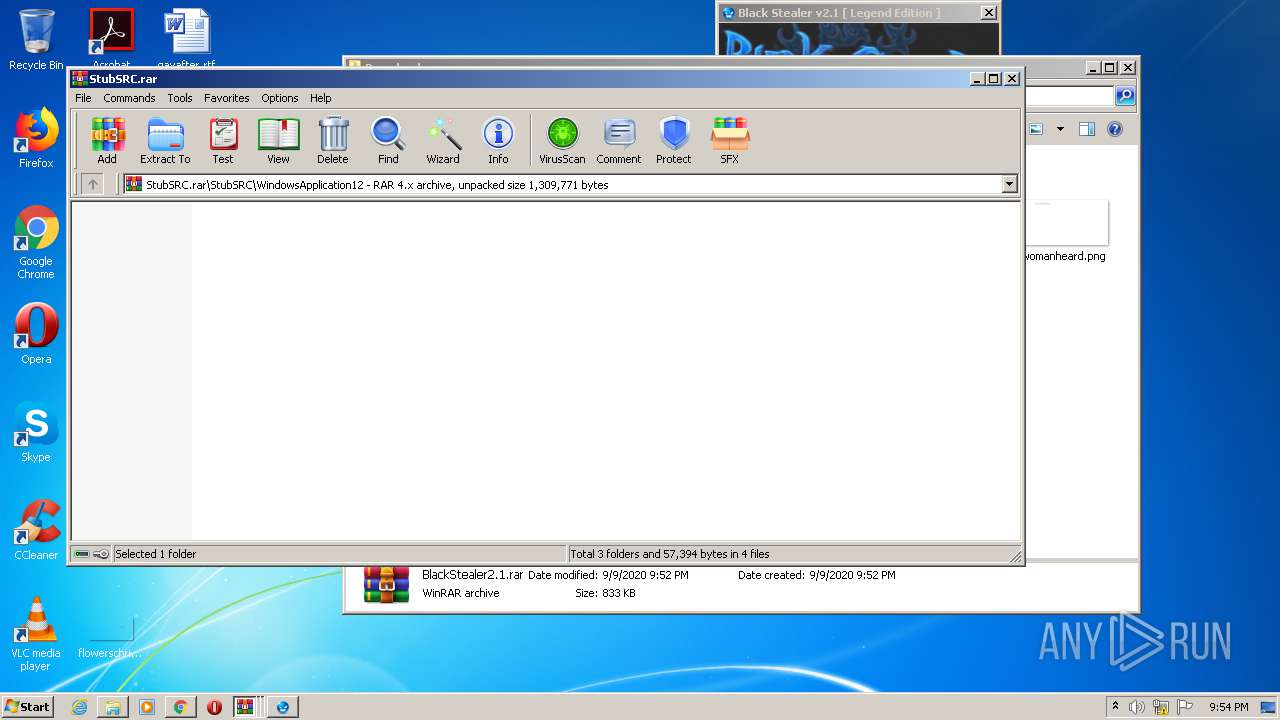Click the View book icon
1280x720 pixels.
click(x=278, y=140)
